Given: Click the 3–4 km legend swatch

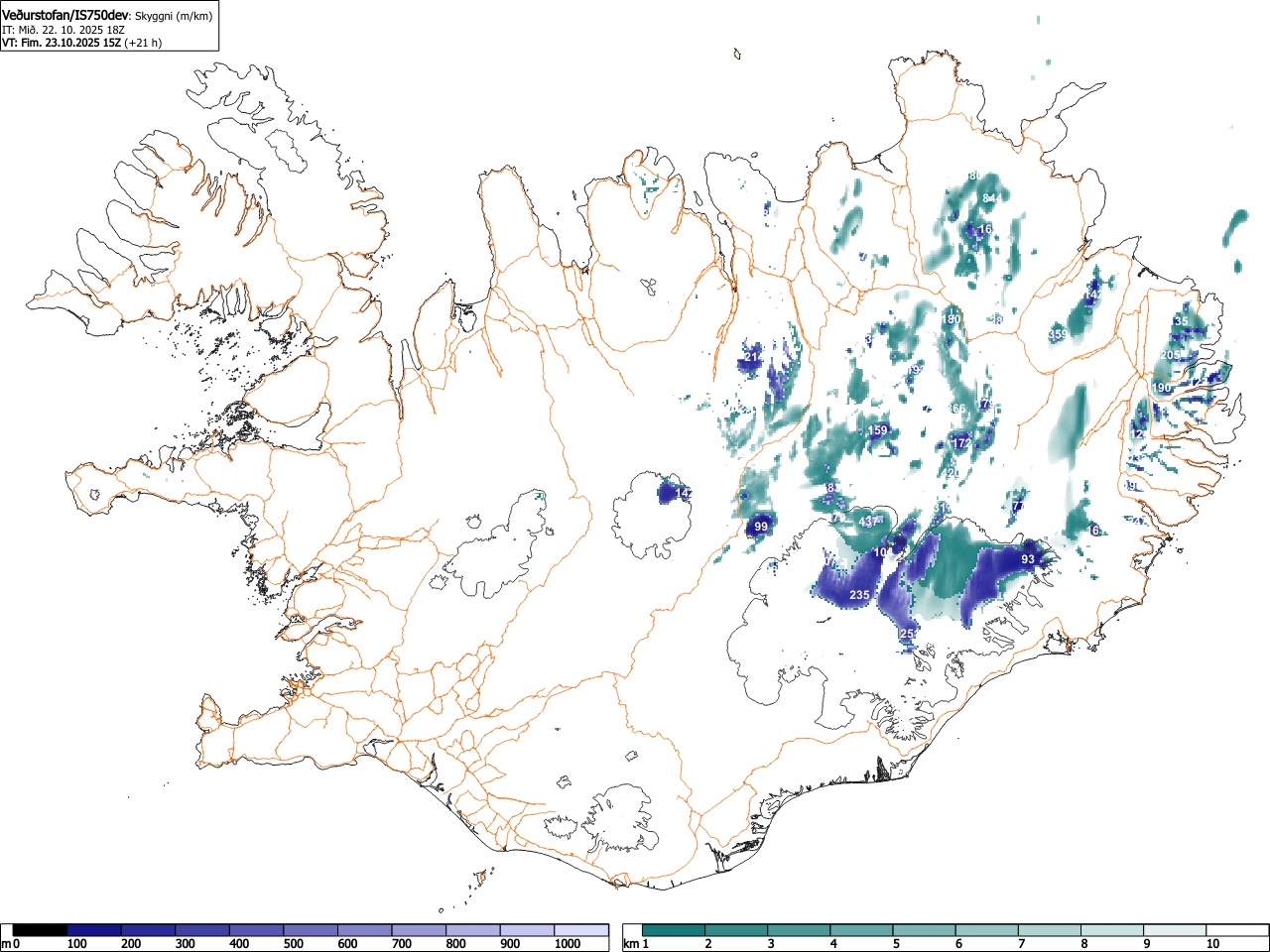Looking at the screenshot, I should [x=800, y=930].
